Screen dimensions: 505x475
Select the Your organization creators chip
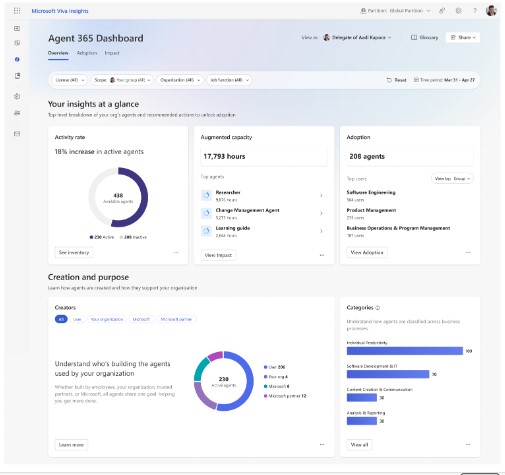tap(107, 319)
